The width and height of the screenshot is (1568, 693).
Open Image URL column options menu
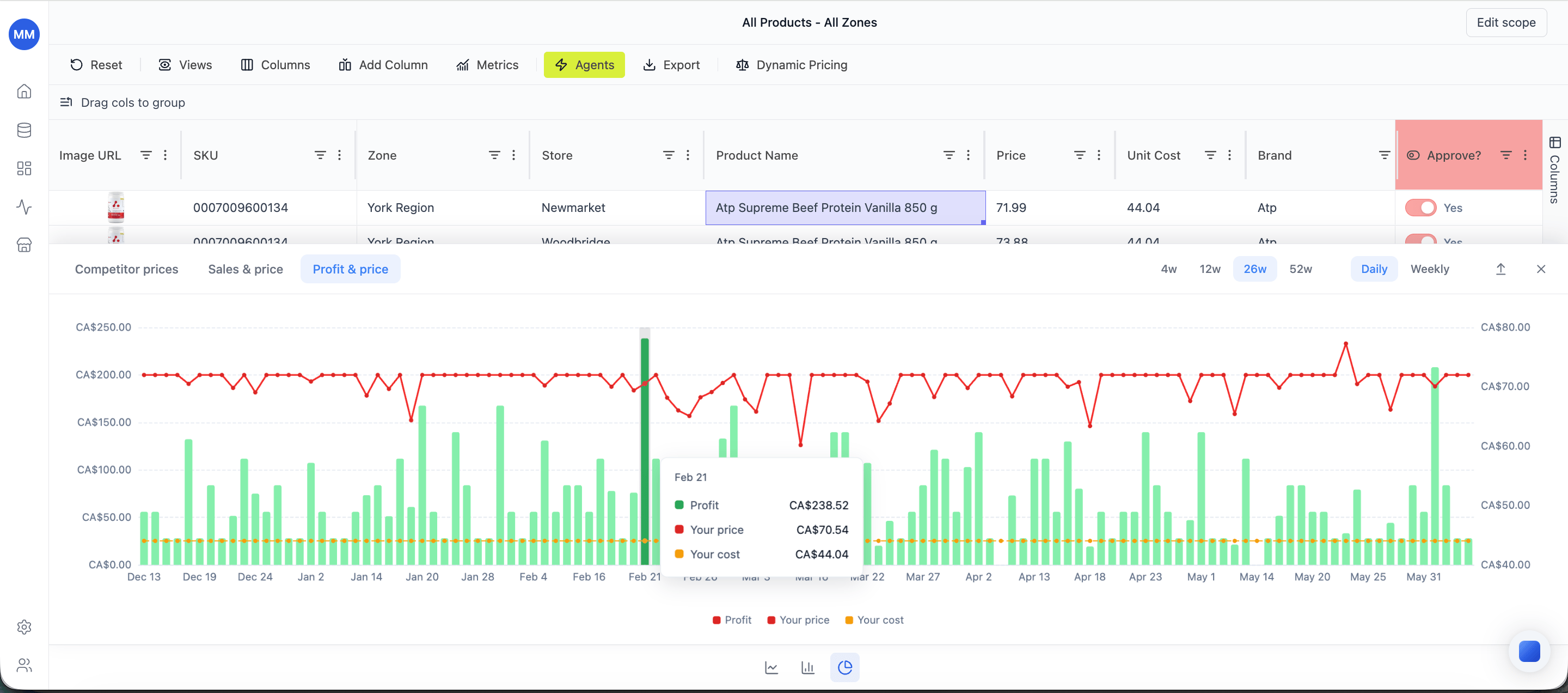(165, 155)
